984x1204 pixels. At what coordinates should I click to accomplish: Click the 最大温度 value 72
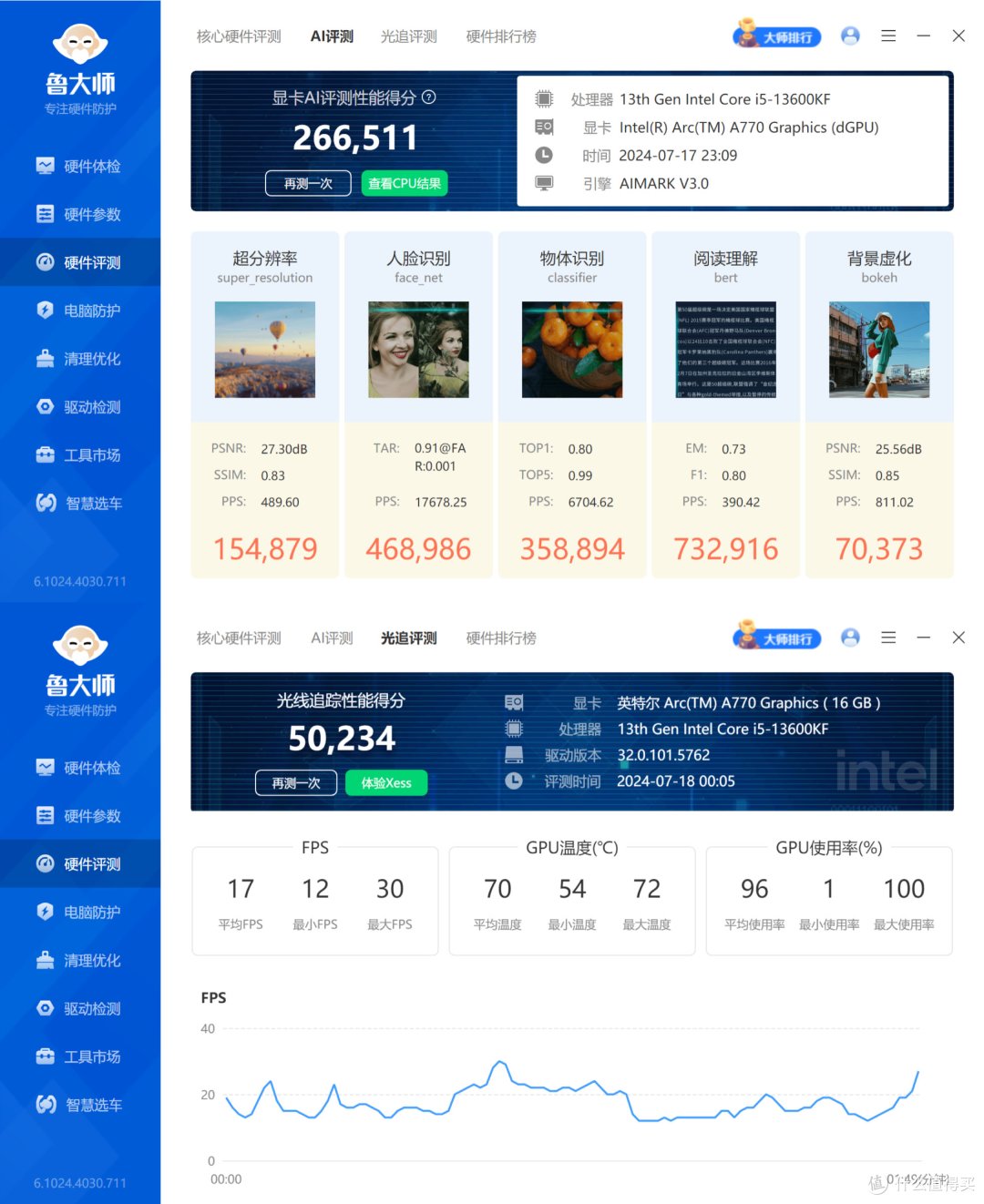click(647, 889)
